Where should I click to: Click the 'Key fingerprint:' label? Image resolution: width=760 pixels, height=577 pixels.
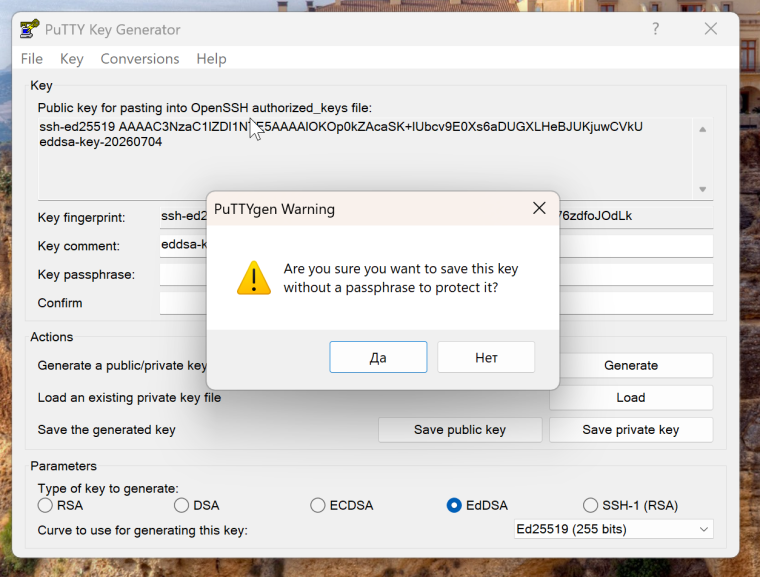coord(81,218)
